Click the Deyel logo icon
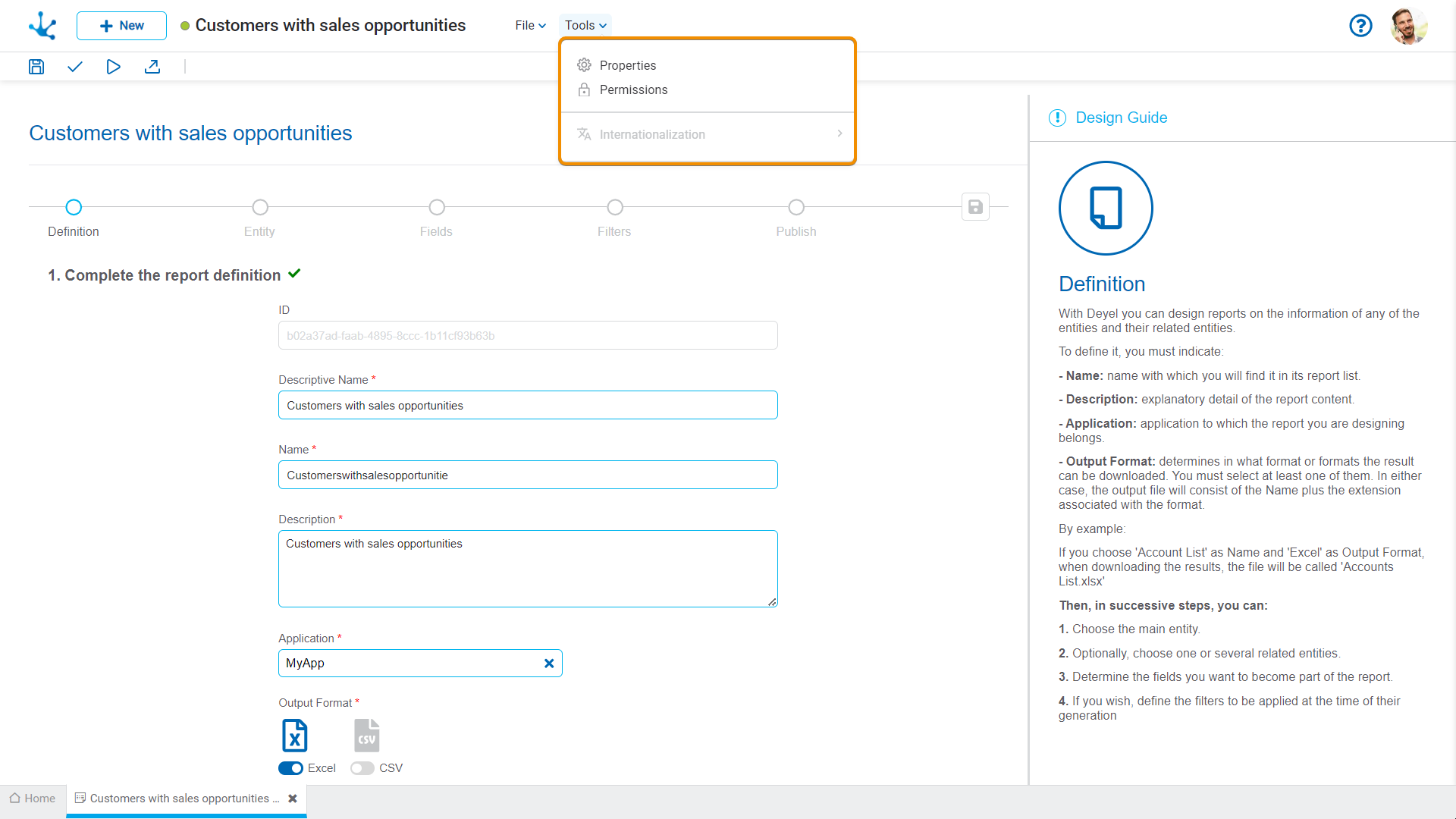This screenshot has width=1456, height=819. [x=42, y=26]
